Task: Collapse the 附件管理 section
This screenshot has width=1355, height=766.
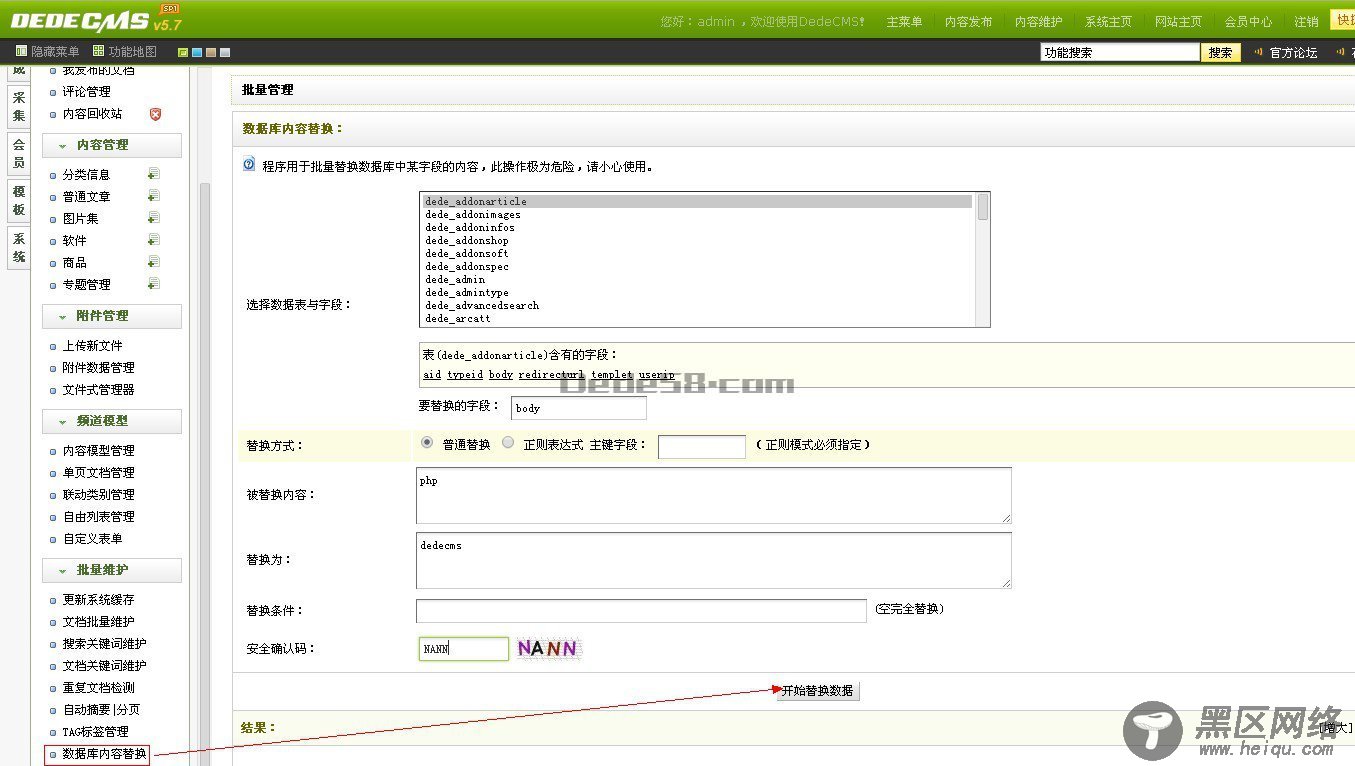Action: [112, 316]
